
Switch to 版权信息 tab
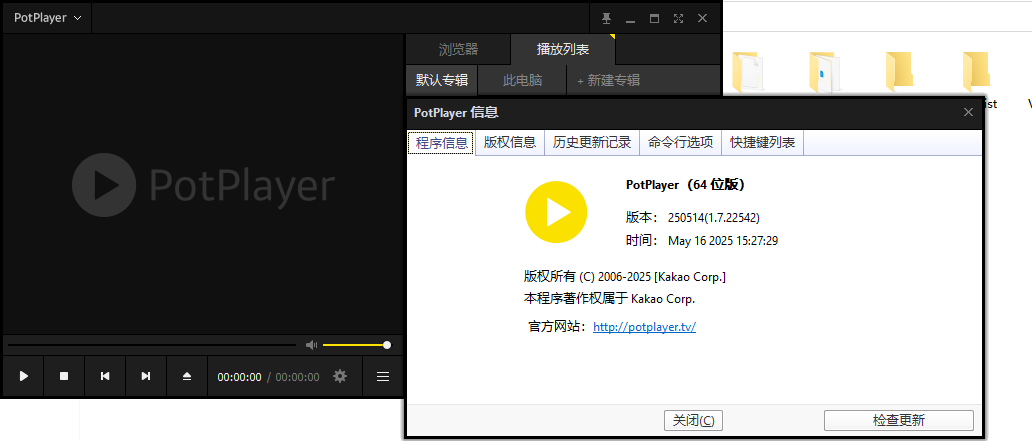[x=510, y=143]
